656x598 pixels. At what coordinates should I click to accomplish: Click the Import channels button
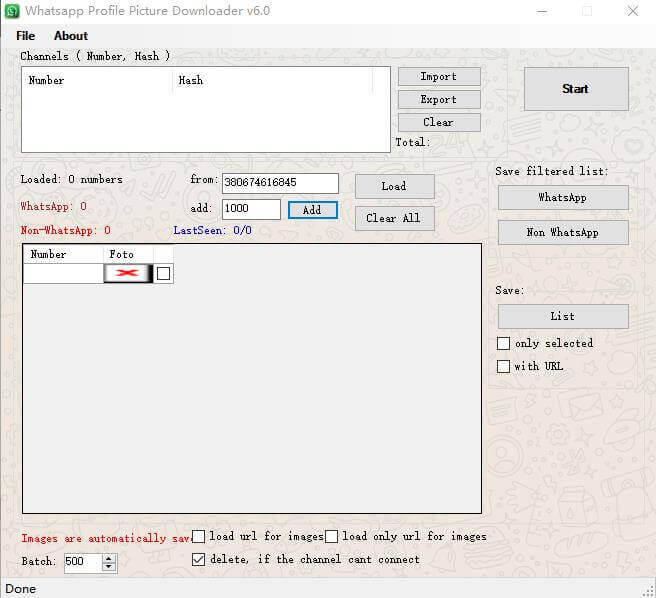pyautogui.click(x=439, y=77)
